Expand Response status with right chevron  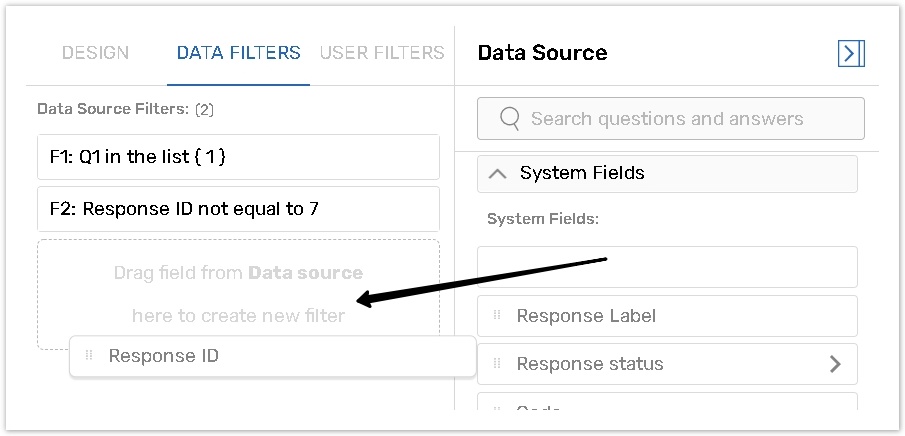pos(836,364)
